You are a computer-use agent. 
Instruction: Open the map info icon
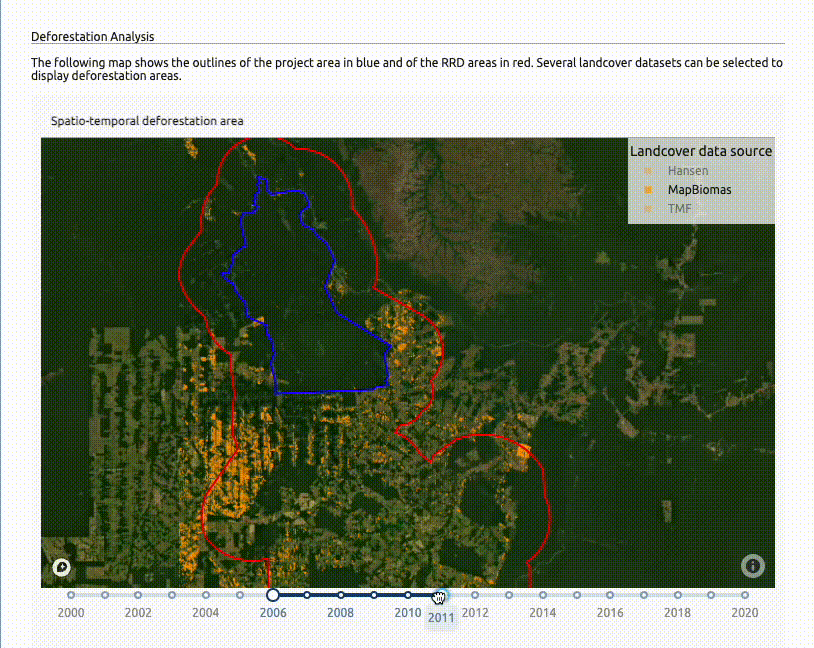coord(753,566)
